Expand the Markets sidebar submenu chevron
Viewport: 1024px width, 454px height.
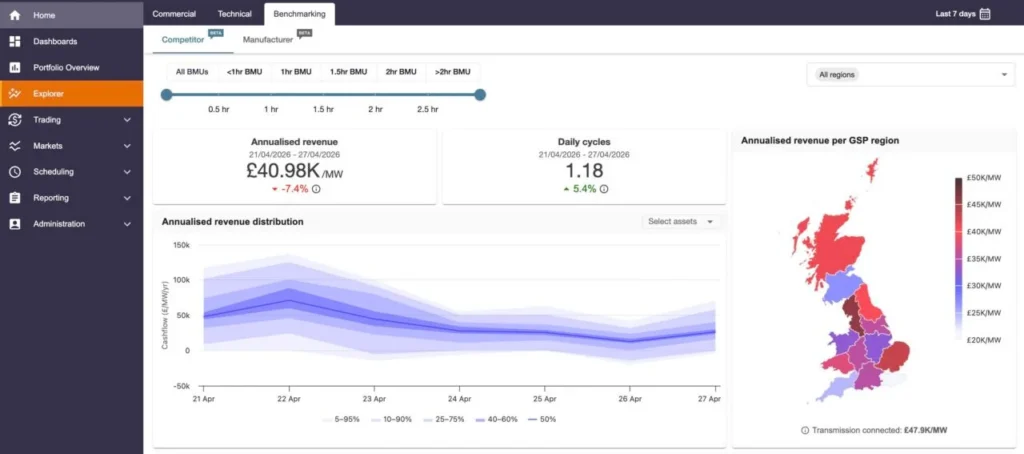[127, 146]
